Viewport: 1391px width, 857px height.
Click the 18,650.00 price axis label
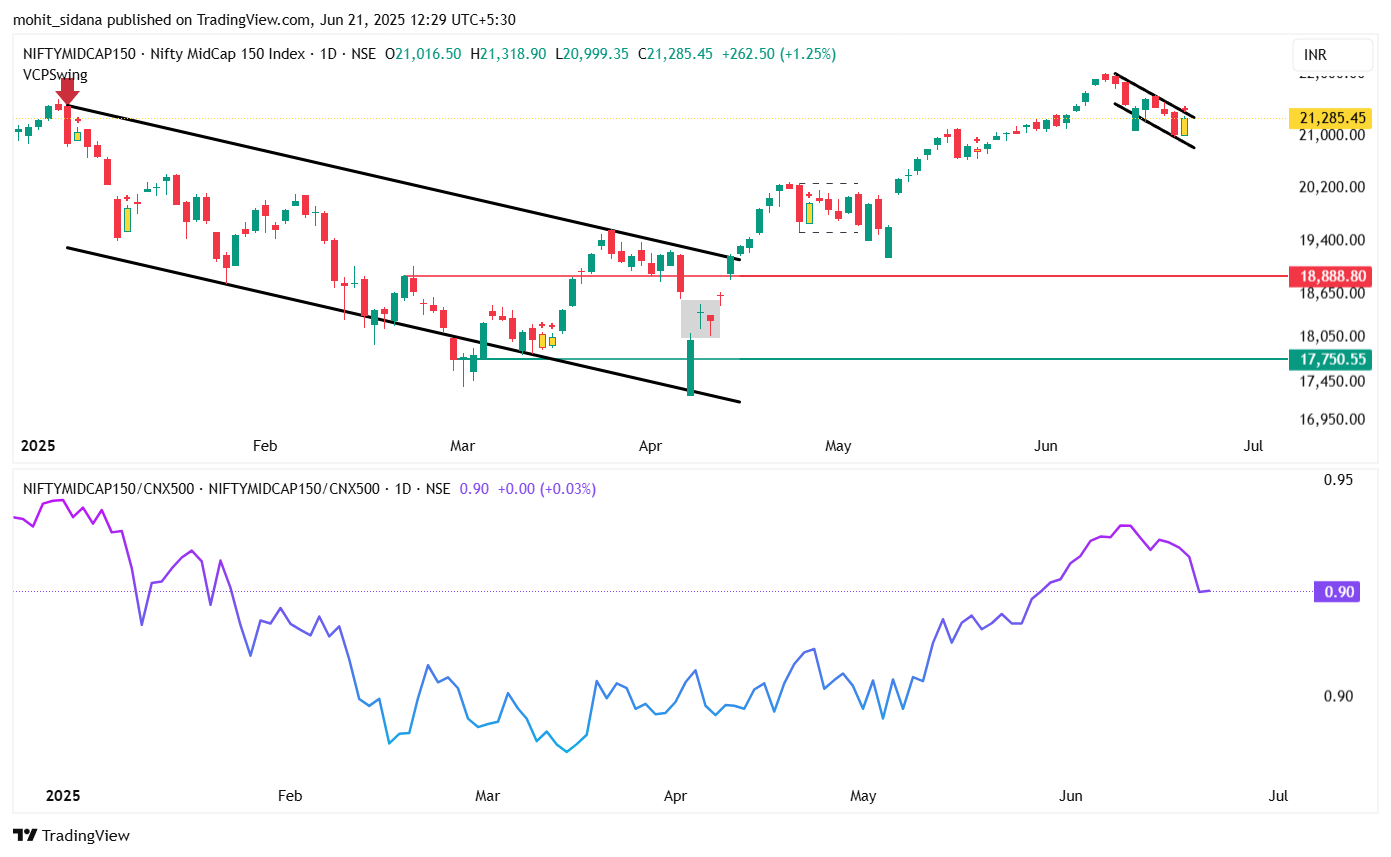point(1331,293)
